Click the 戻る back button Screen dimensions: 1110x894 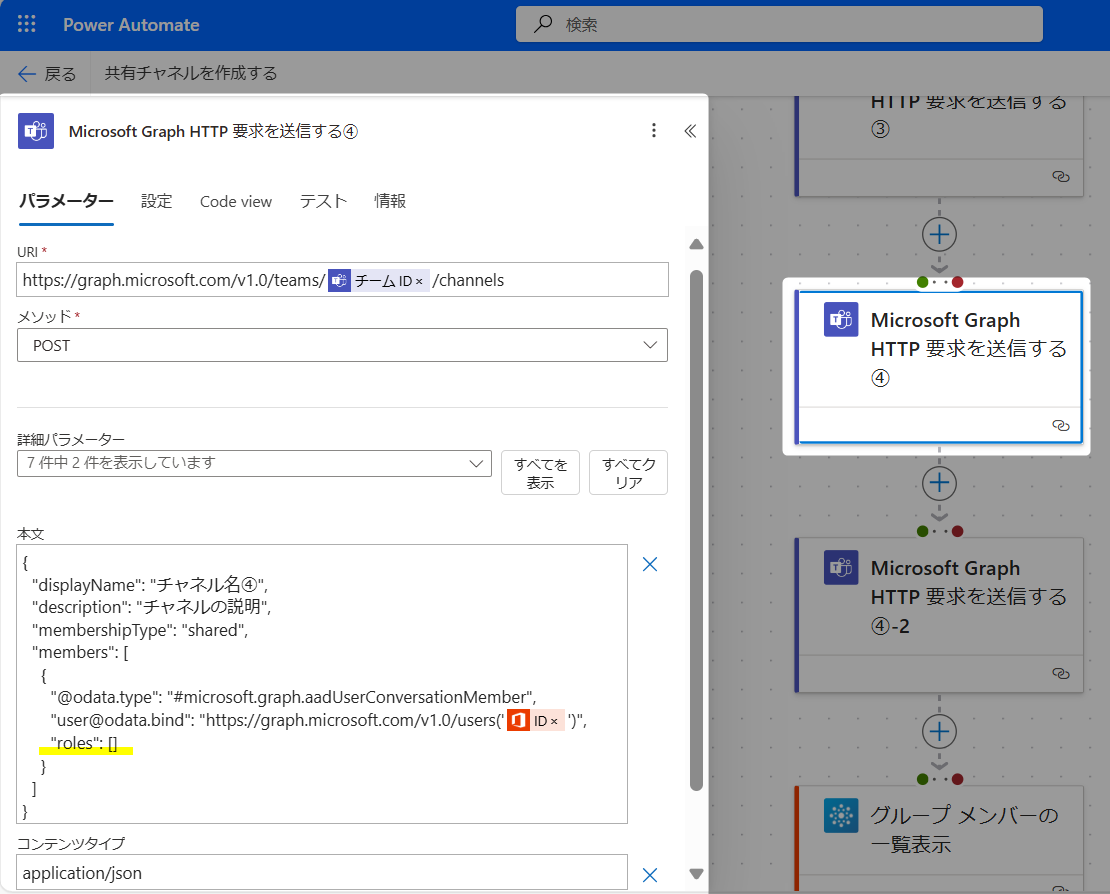pyautogui.click(x=47, y=74)
